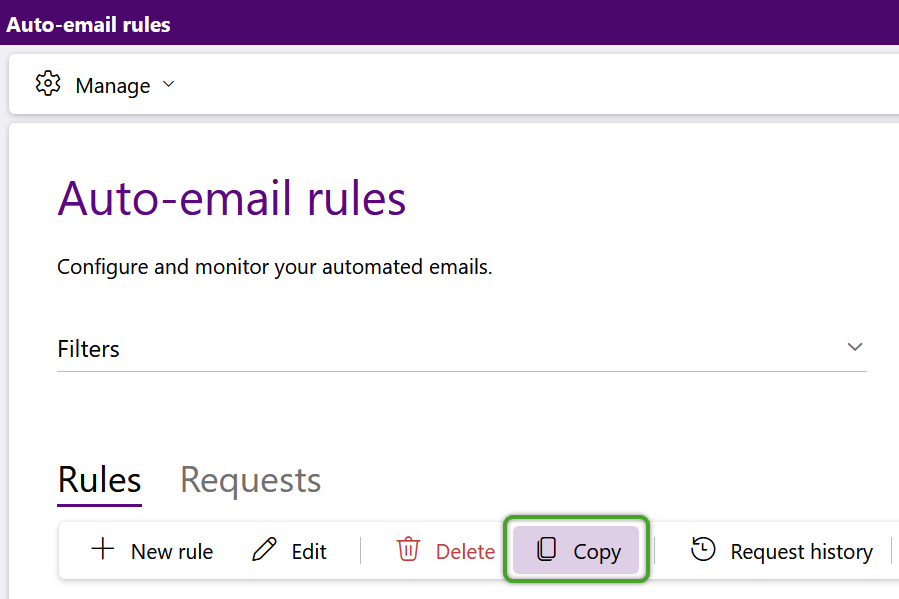Viewport: 899px width, 599px height.
Task: Choose the Edit button label
Action: [309, 551]
